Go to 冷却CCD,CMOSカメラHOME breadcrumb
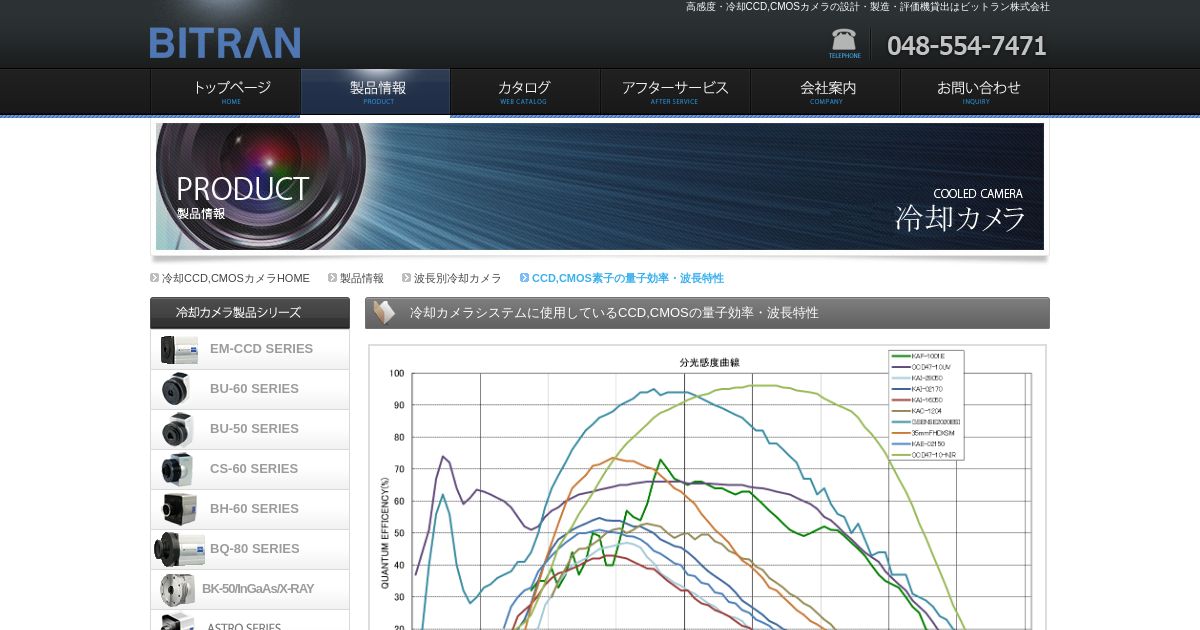This screenshot has width=1200, height=630. (x=236, y=278)
